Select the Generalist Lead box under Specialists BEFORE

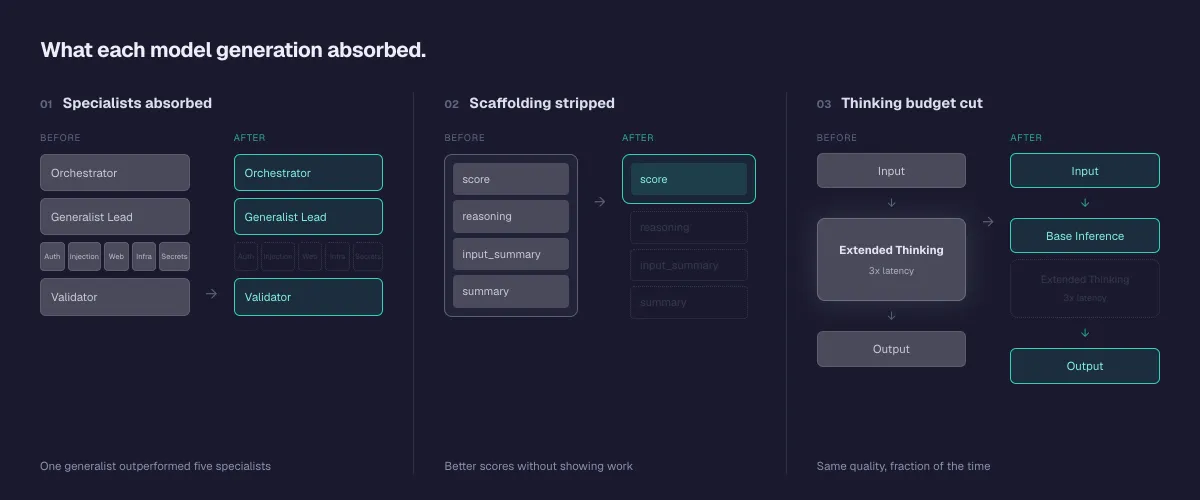coord(115,217)
